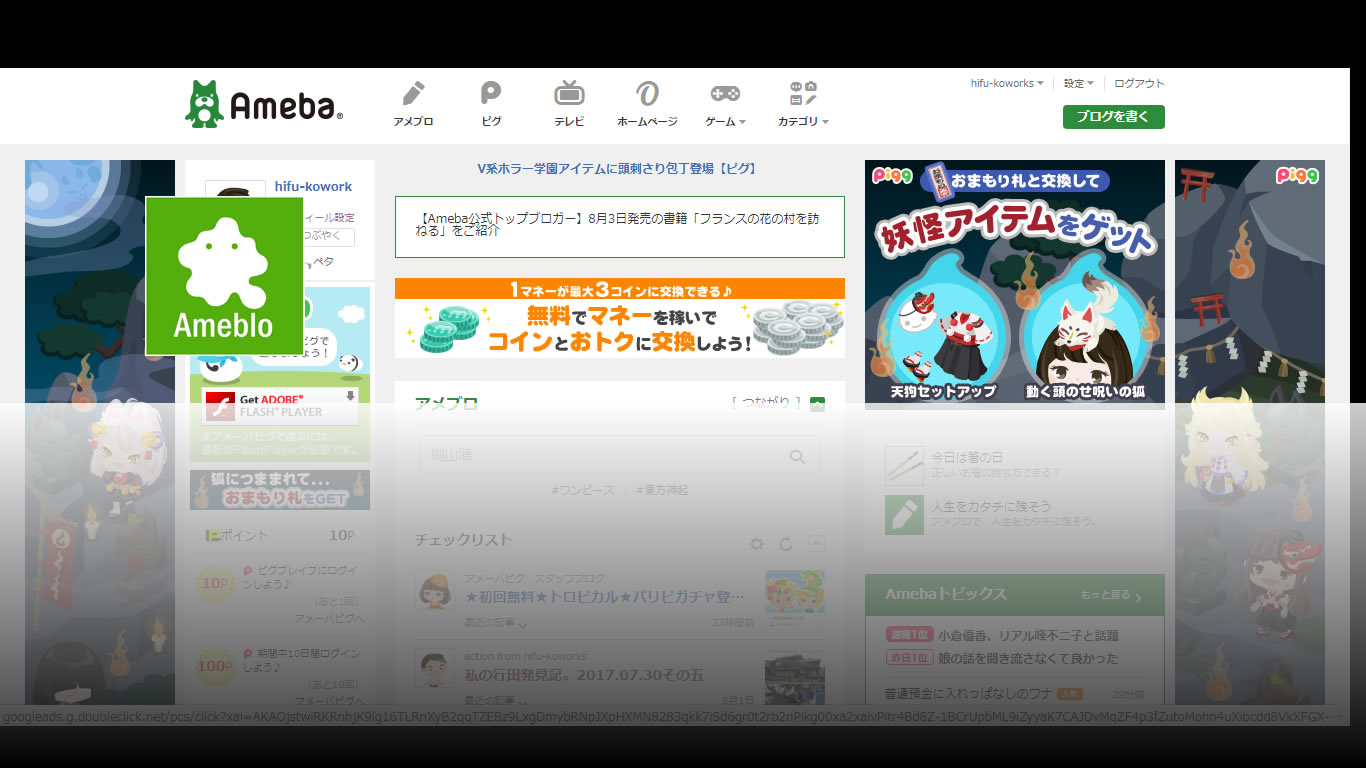The height and width of the screenshot is (768, 1366).
Task: Click アメーバピグへ under 10P mission
Action: (x=330, y=619)
